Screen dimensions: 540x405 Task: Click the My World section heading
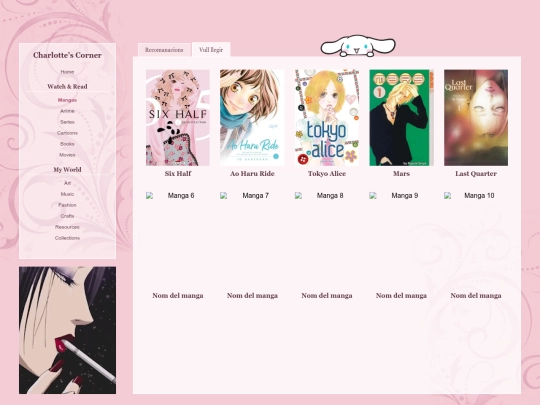(67, 169)
